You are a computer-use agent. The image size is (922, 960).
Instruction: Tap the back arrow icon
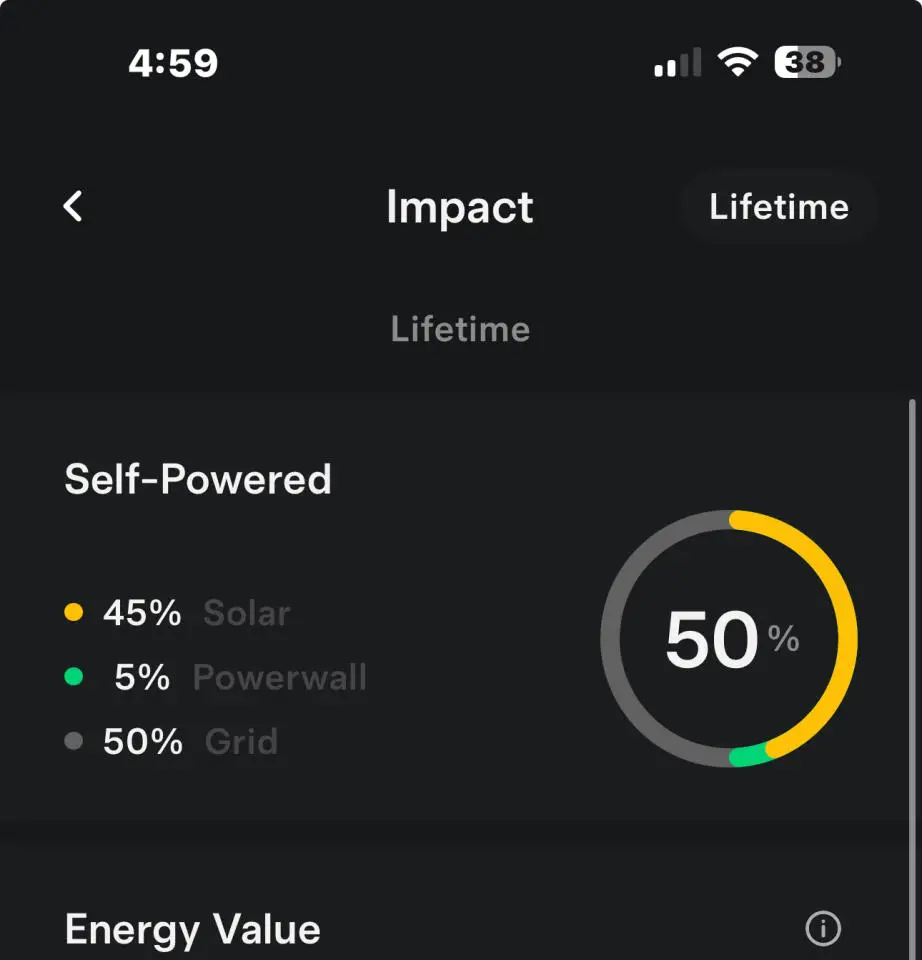(73, 207)
